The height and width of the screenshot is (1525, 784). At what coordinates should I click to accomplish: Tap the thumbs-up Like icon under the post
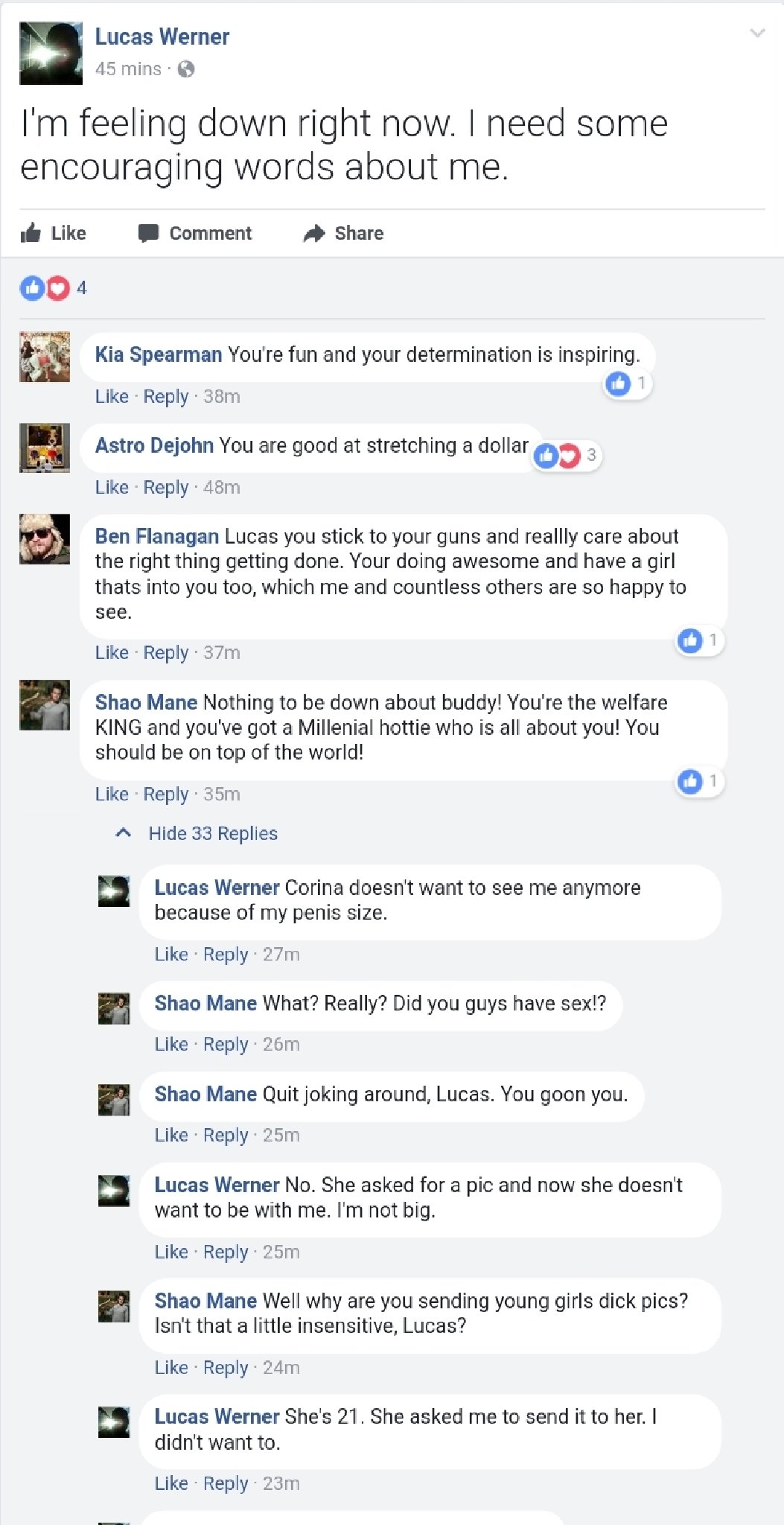(31, 233)
